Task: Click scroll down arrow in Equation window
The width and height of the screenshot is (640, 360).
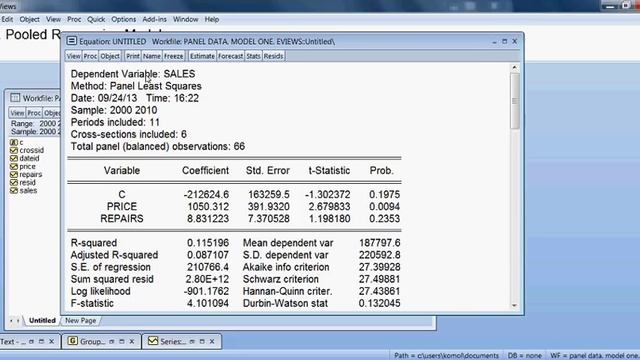Action: coord(514,305)
